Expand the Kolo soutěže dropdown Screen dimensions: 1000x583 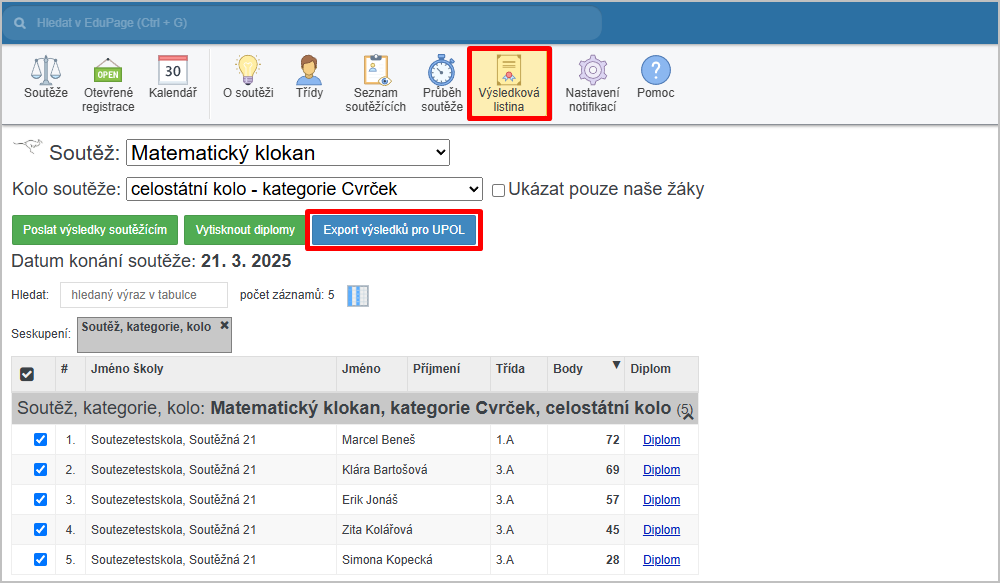(x=304, y=189)
